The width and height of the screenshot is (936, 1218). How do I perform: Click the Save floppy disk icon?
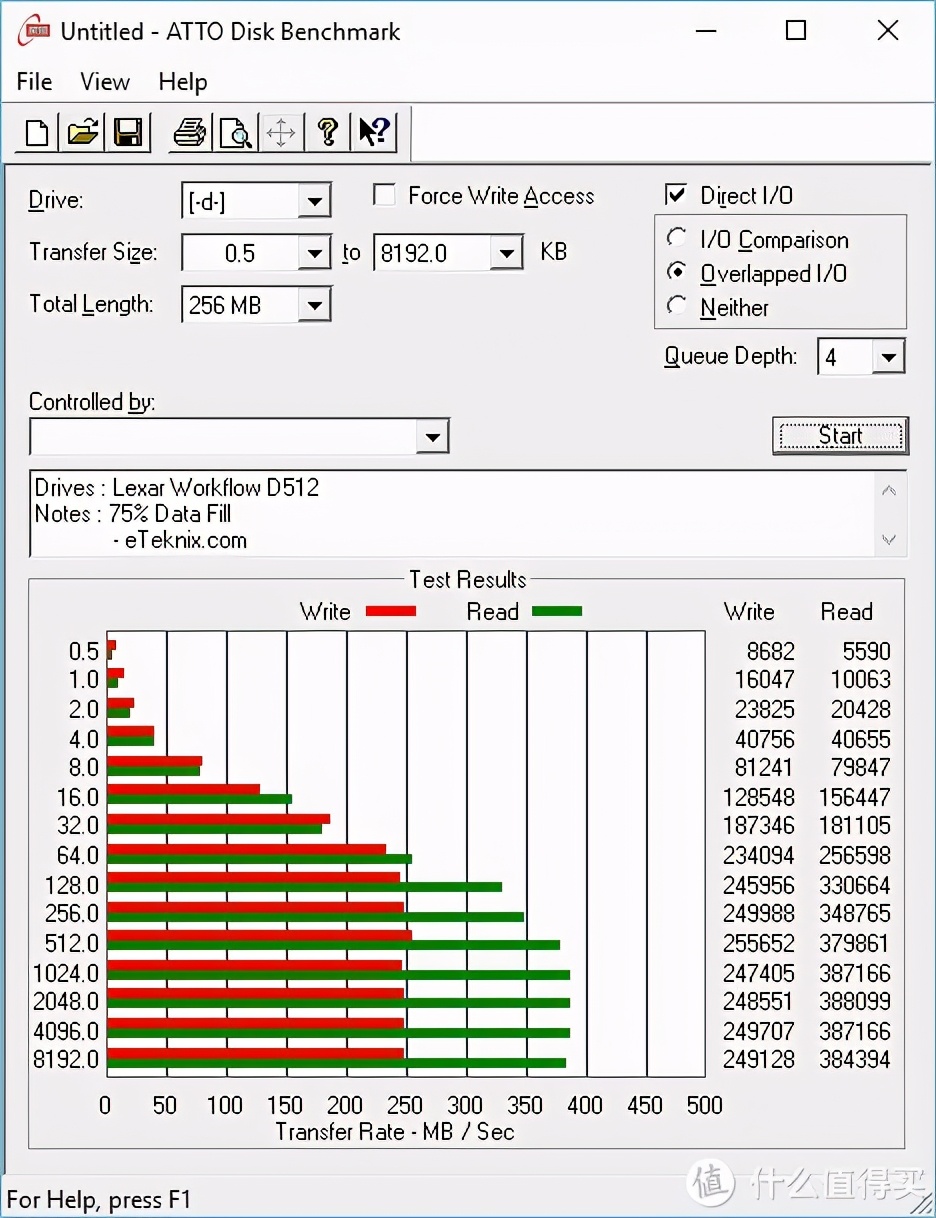pos(128,132)
